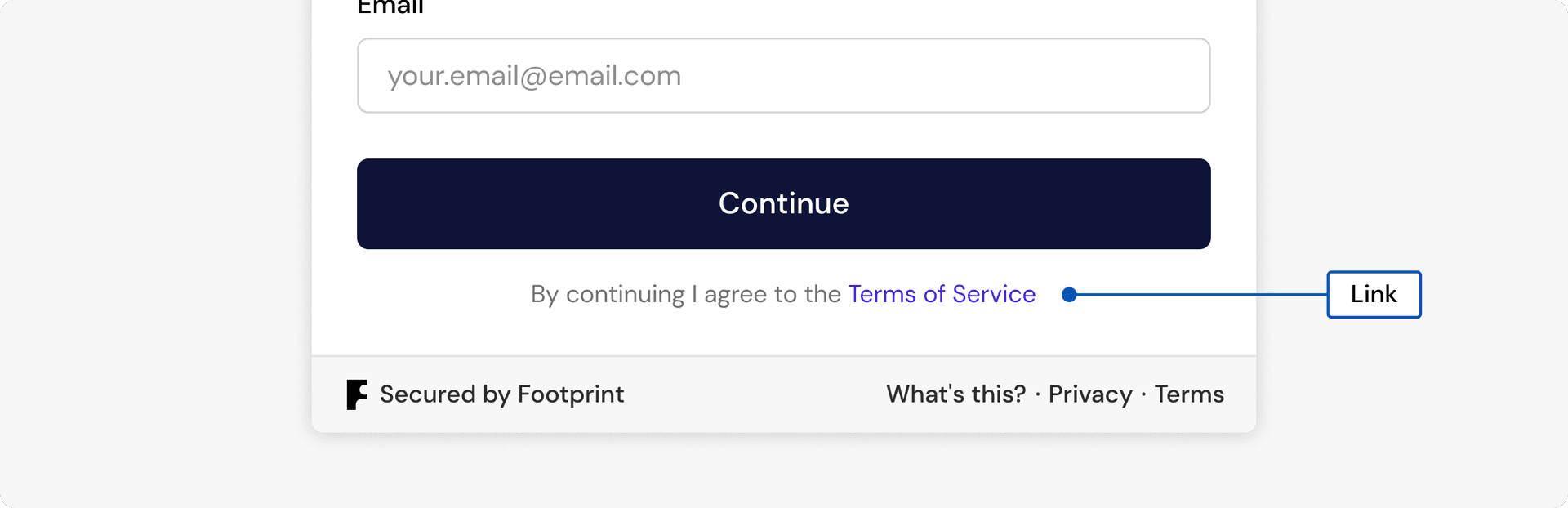Click the gray footer bar's empty middle area
Viewport: 1568px width, 508px height.
point(755,394)
